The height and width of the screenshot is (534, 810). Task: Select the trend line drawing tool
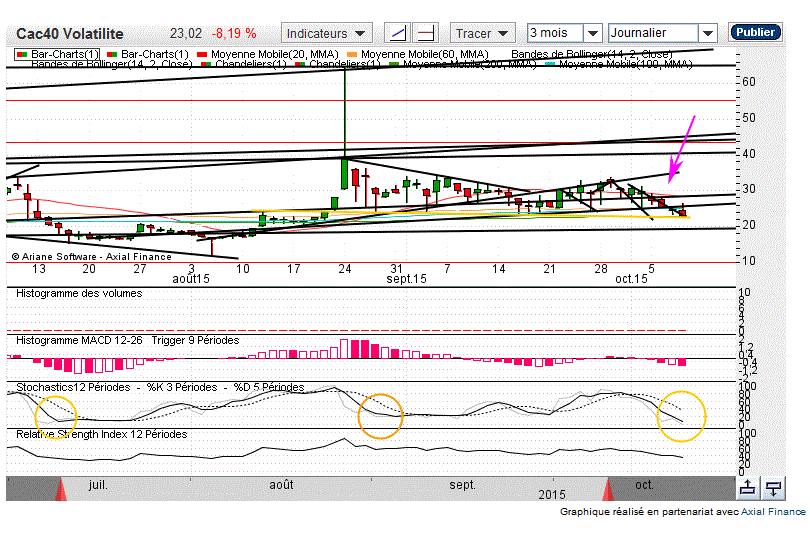tap(397, 34)
